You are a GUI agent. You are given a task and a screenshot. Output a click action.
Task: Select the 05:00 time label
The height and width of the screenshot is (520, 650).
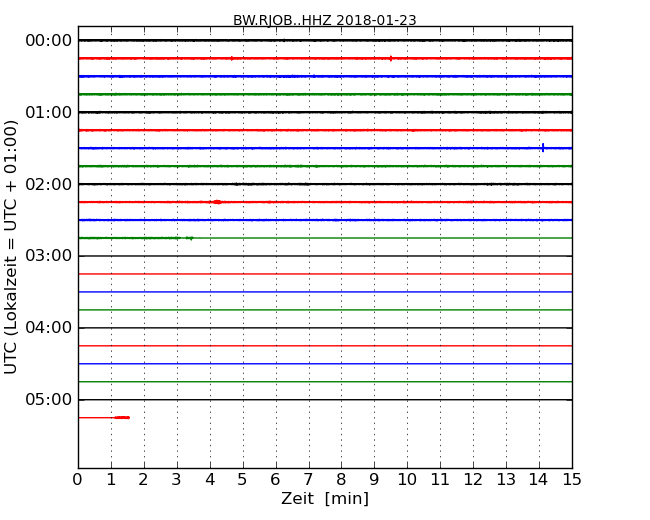(49, 399)
